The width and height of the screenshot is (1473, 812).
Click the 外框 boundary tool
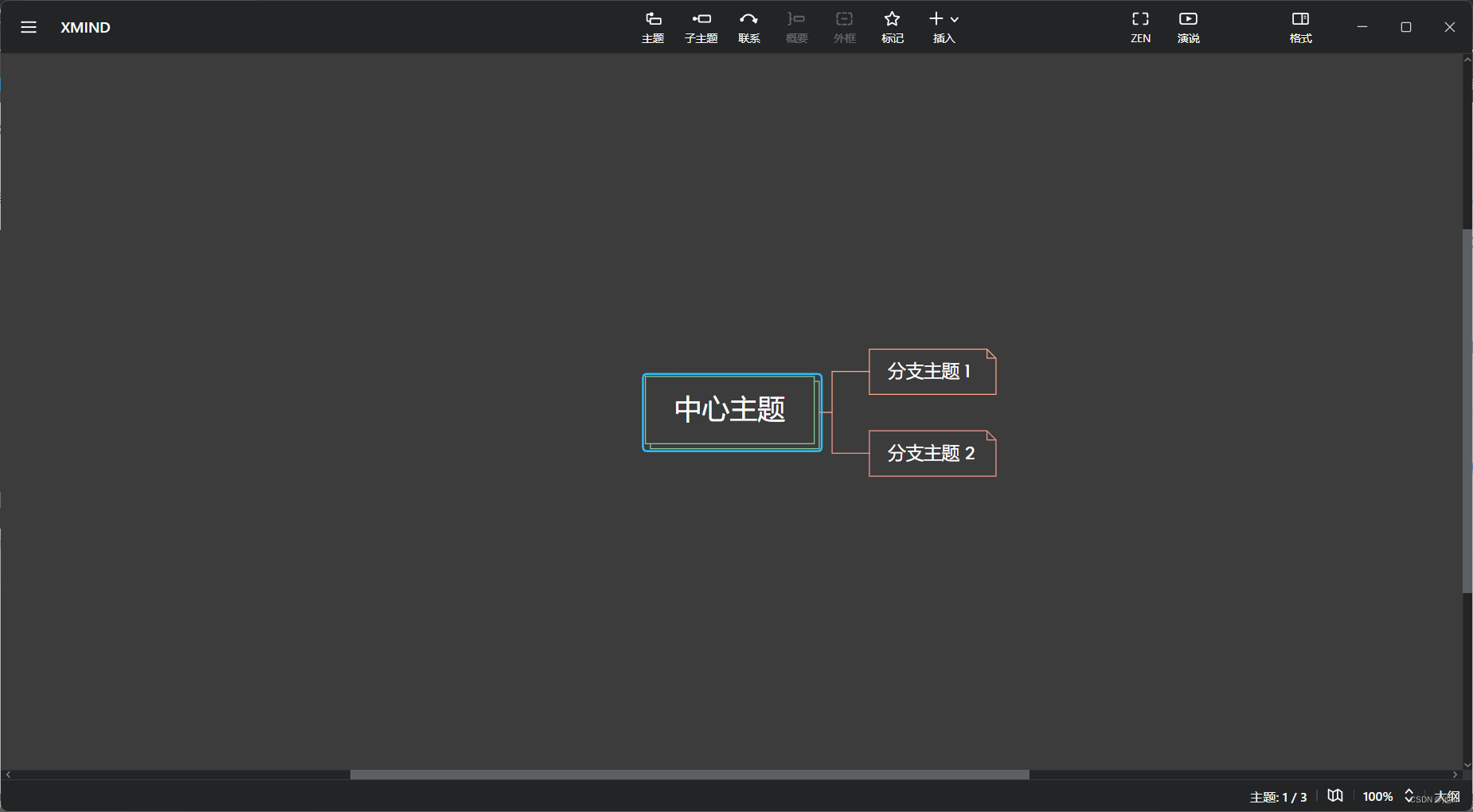(x=844, y=27)
